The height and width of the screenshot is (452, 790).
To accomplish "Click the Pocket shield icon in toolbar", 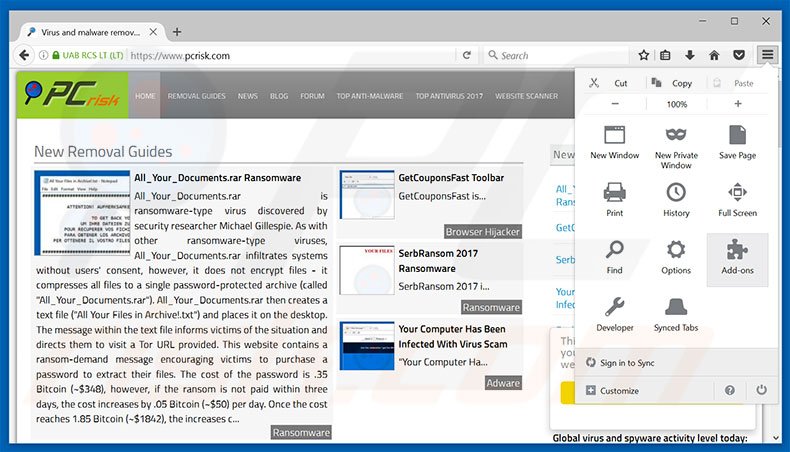I will point(739,55).
